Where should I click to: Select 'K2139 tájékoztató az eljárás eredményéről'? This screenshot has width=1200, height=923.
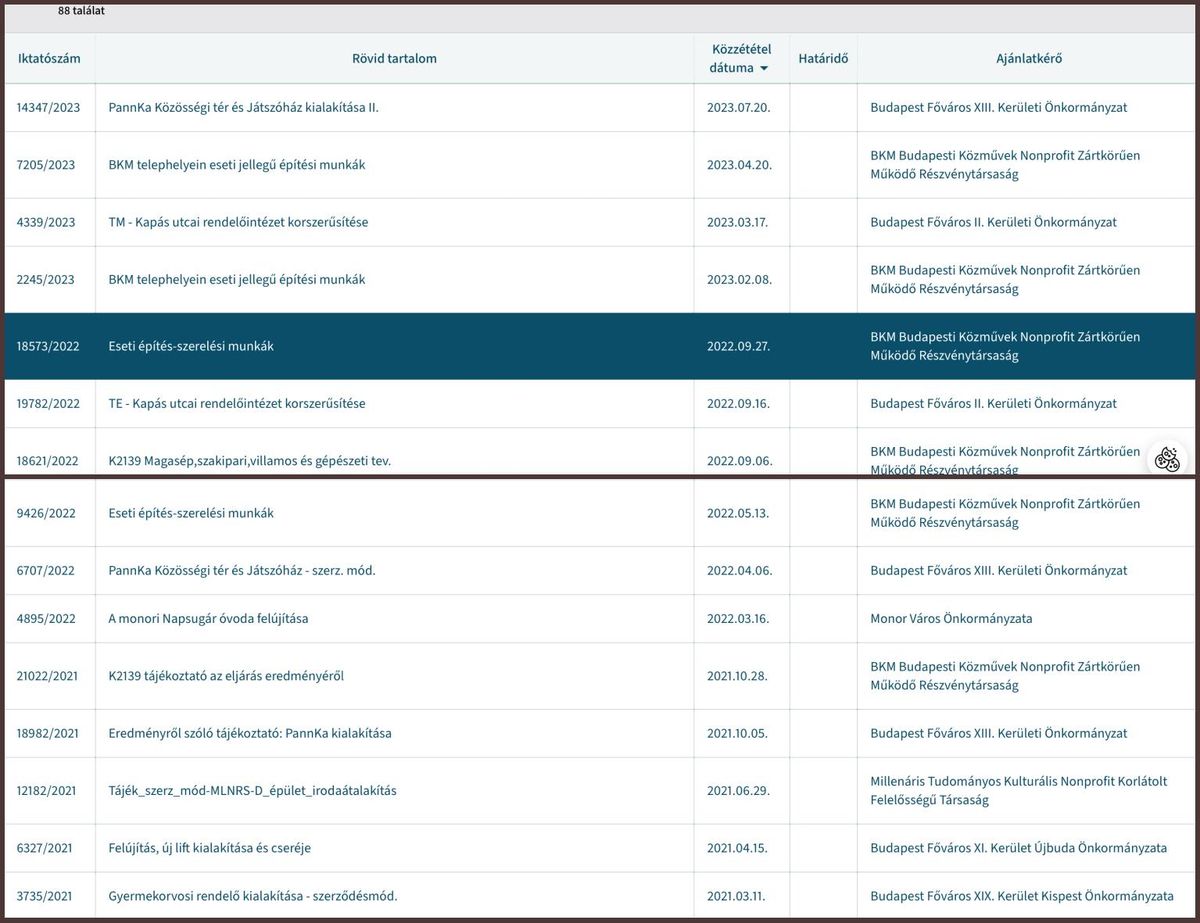226,676
